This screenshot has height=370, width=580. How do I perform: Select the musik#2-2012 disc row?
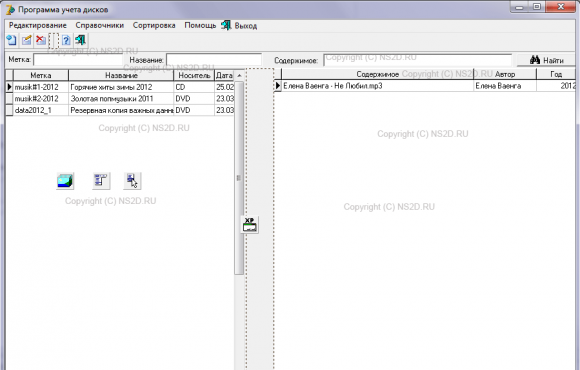pos(119,99)
